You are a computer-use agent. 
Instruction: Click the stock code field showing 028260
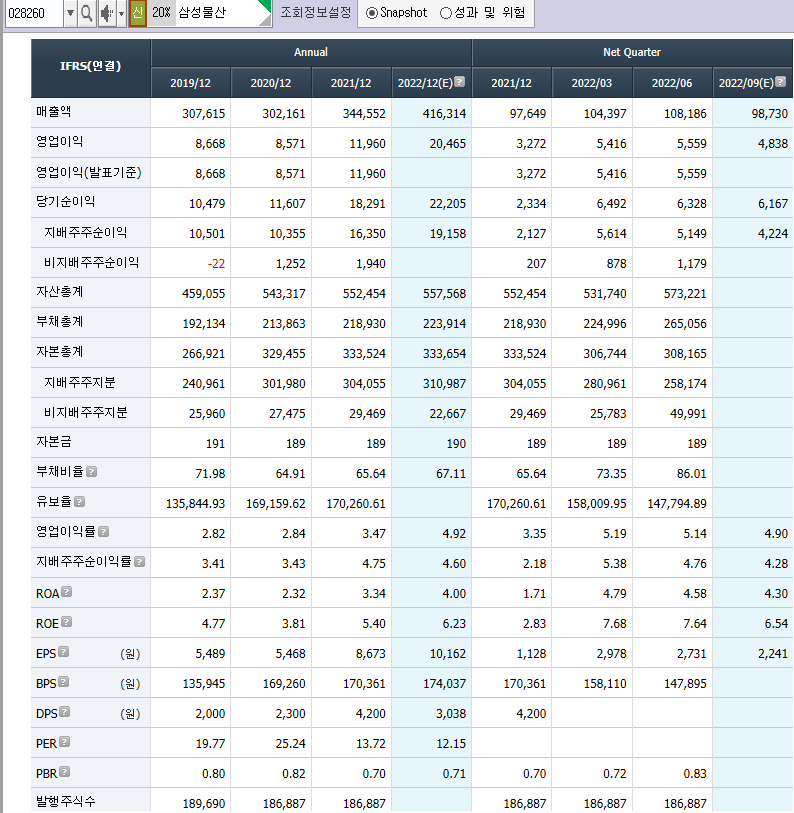[34, 13]
